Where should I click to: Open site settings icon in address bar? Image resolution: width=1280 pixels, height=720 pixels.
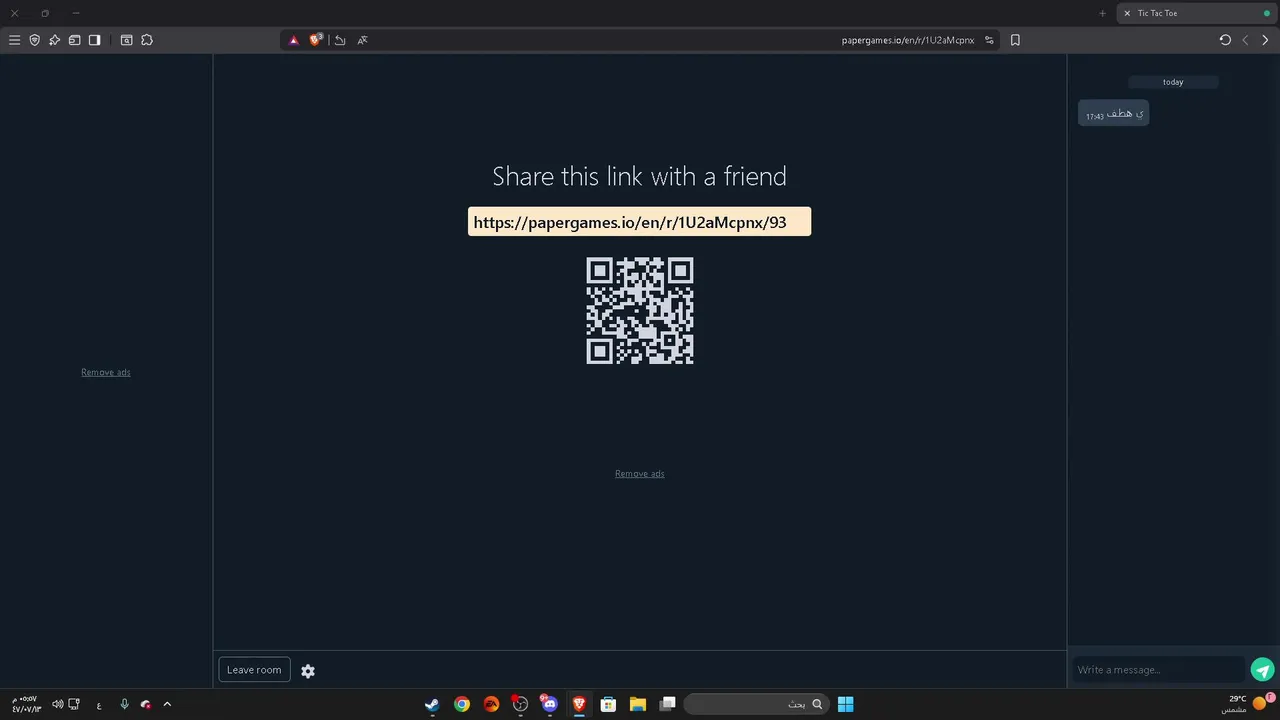(x=989, y=40)
